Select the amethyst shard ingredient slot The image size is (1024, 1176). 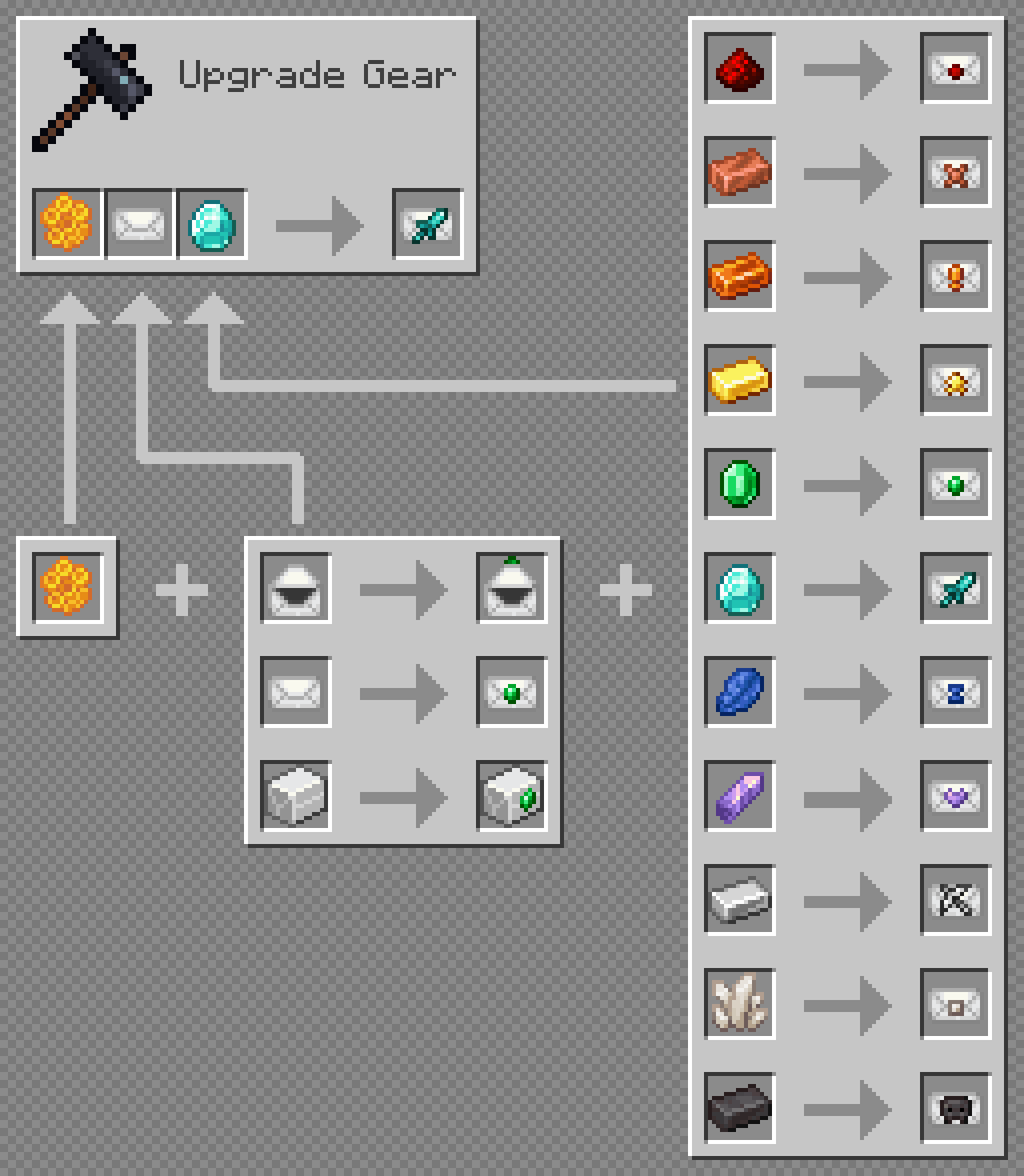point(740,796)
